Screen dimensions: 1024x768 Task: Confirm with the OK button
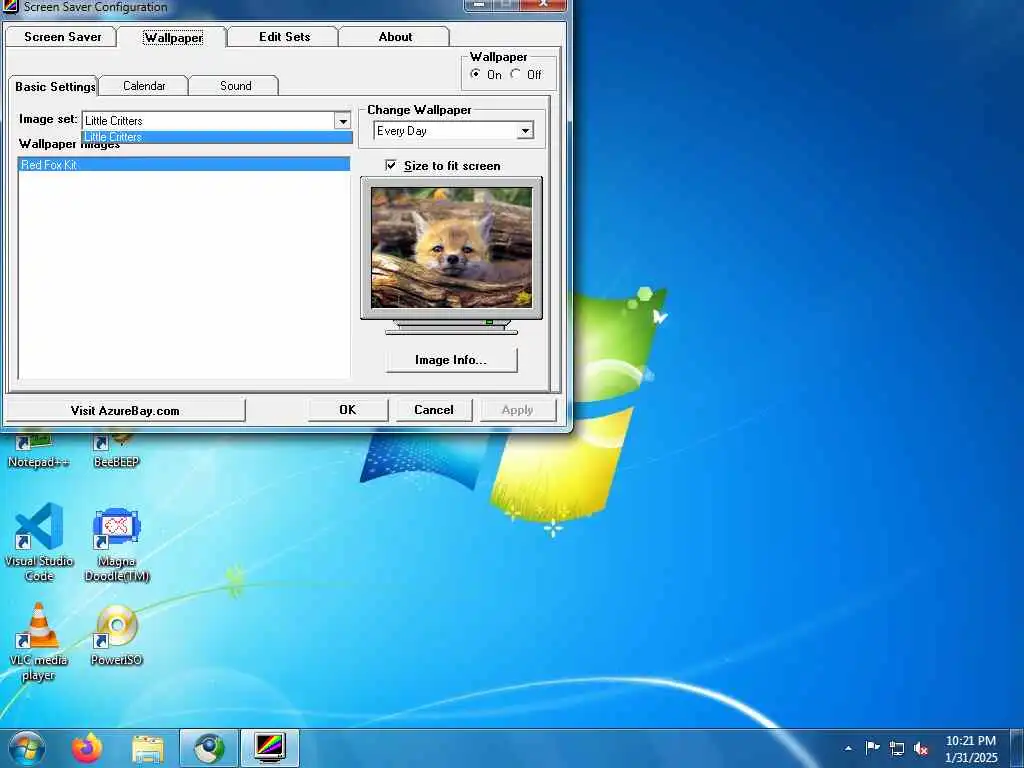point(348,410)
